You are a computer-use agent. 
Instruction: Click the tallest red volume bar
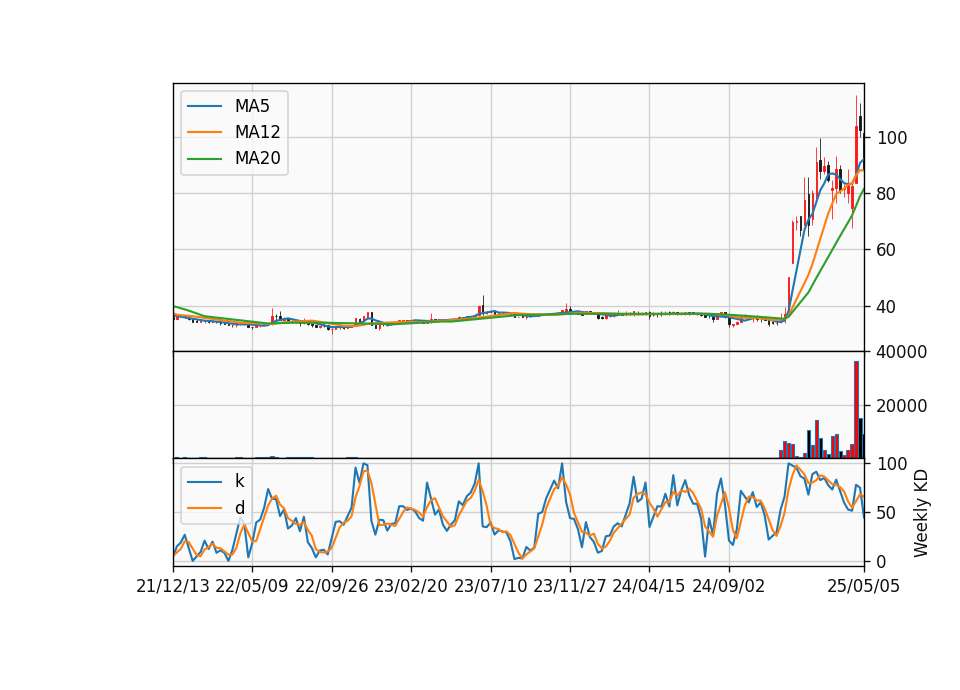(857, 410)
